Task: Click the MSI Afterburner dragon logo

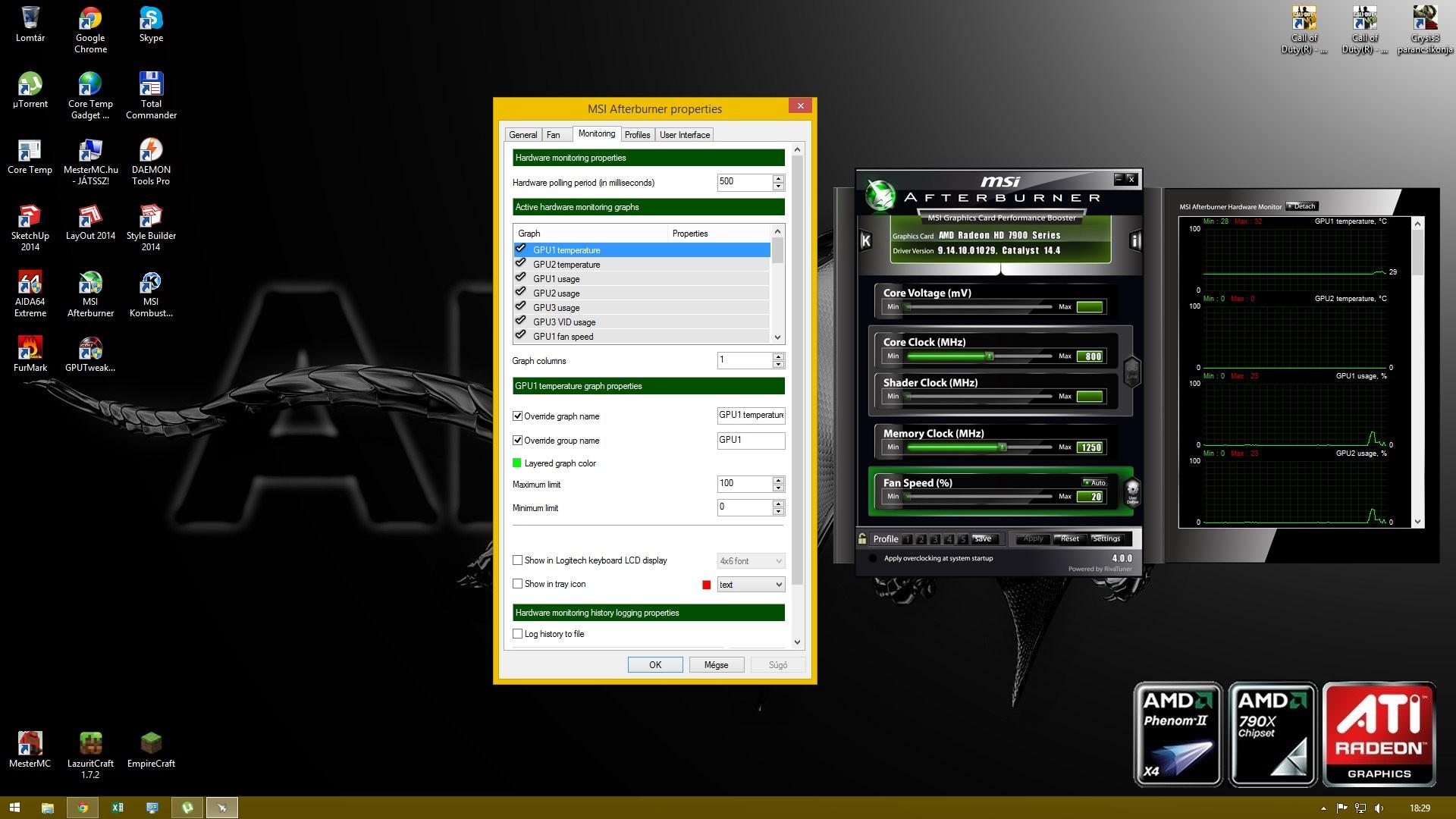Action: click(881, 196)
